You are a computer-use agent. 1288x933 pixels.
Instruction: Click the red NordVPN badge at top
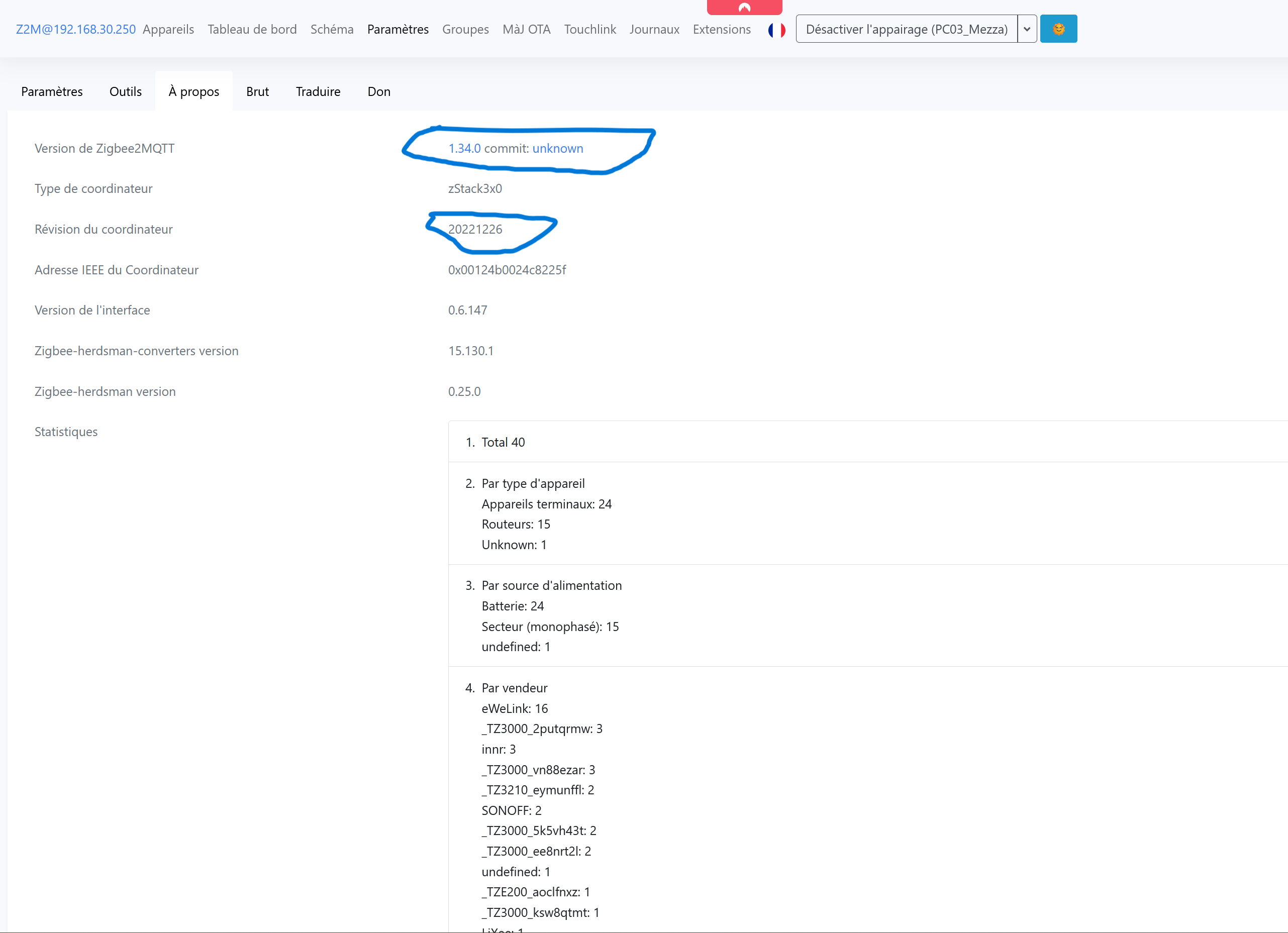744,8
